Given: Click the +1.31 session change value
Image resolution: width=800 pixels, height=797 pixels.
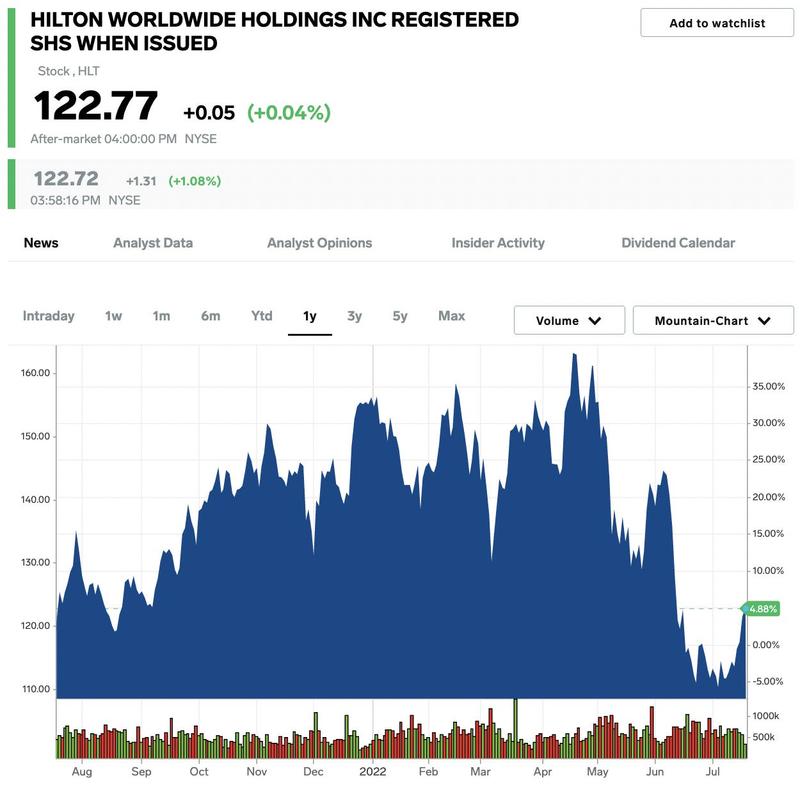Looking at the screenshot, I should click(141, 181).
